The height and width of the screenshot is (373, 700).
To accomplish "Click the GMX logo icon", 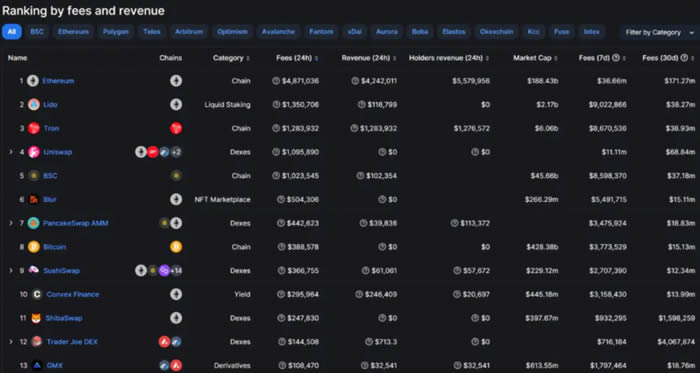I will (x=37, y=365).
